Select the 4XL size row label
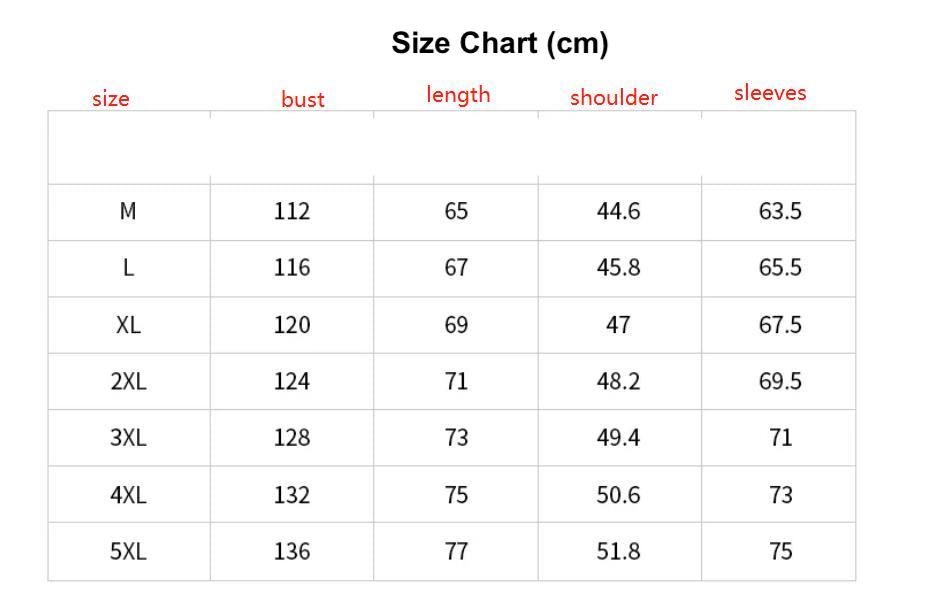 pos(128,495)
